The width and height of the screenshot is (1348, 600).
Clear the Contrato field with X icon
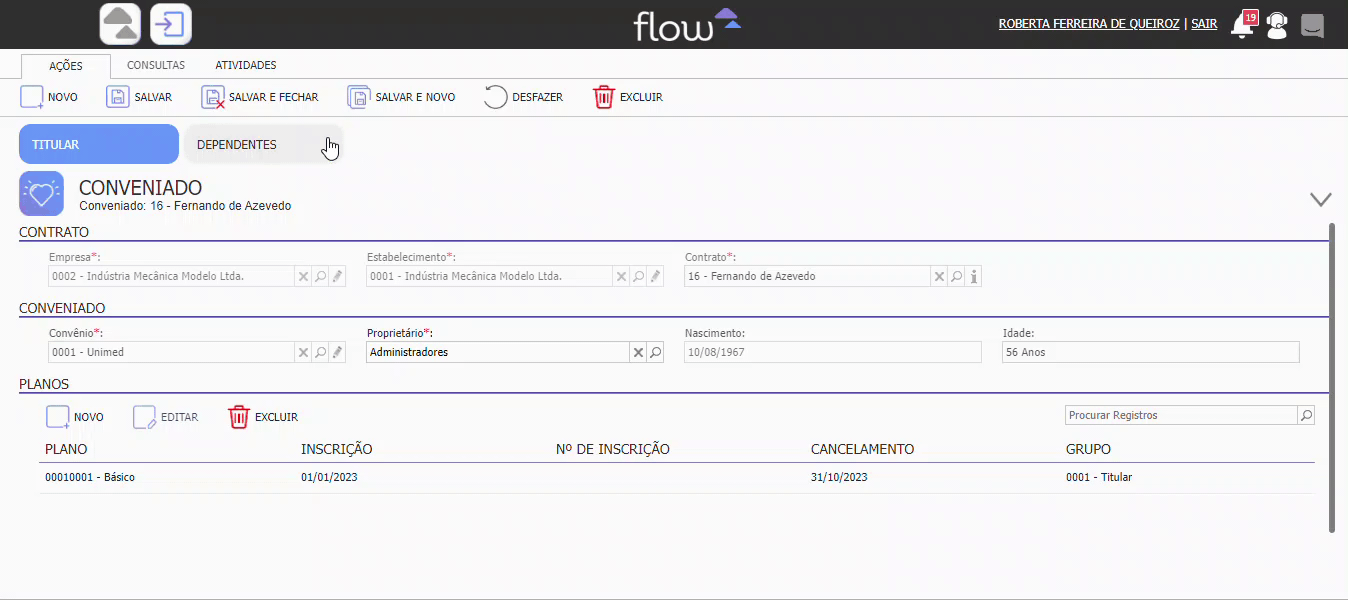[939, 276]
